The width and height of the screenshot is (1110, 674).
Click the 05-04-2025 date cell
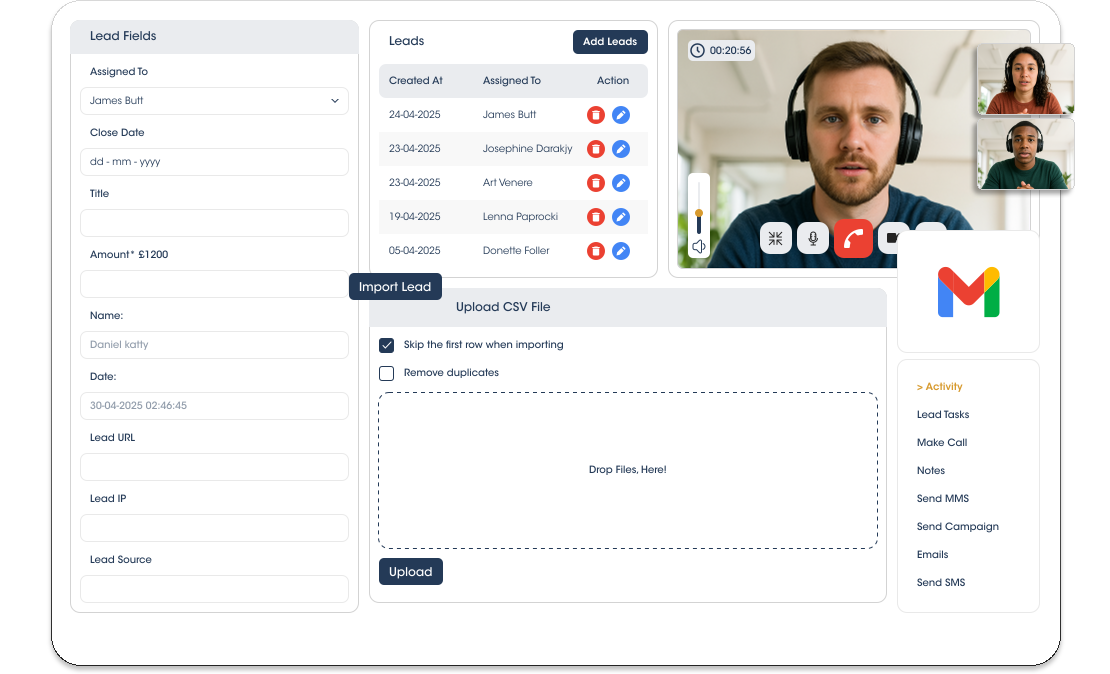click(415, 251)
